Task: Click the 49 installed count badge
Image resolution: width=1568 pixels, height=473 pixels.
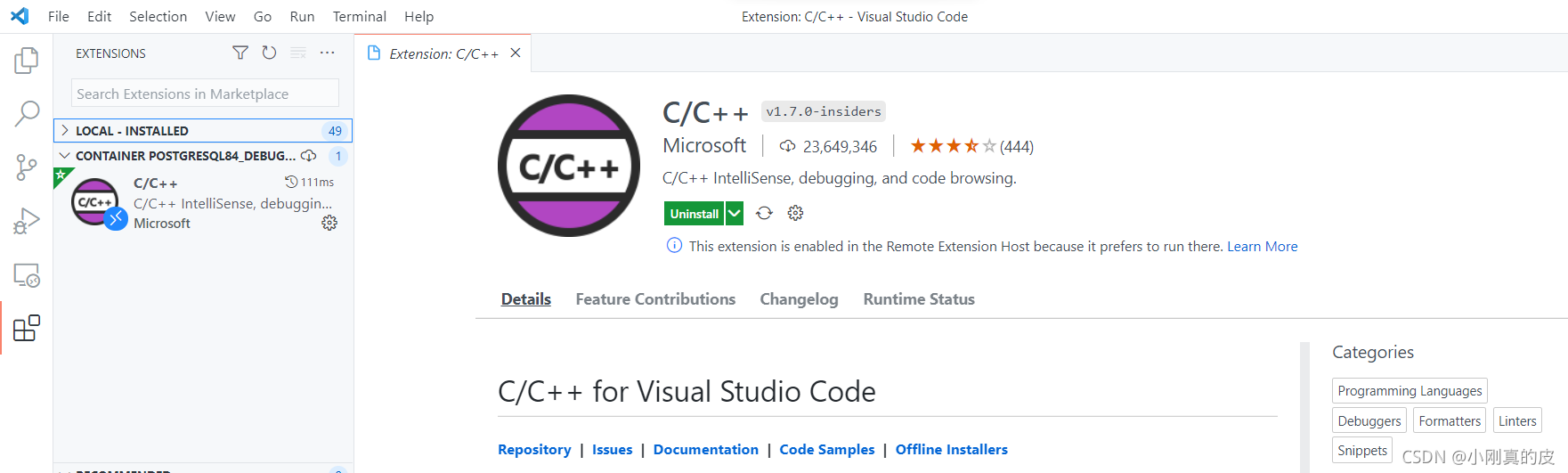Action: 335,131
